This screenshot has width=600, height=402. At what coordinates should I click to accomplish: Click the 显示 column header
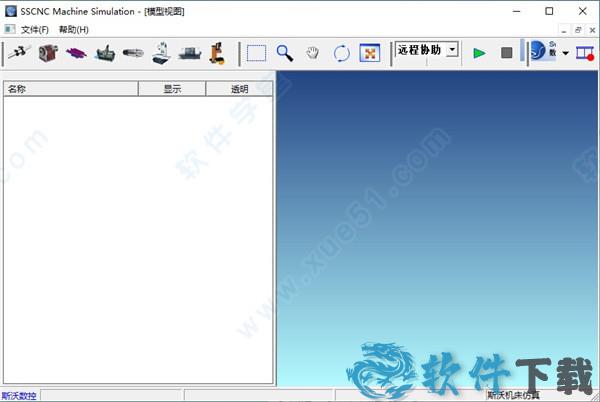coord(172,89)
